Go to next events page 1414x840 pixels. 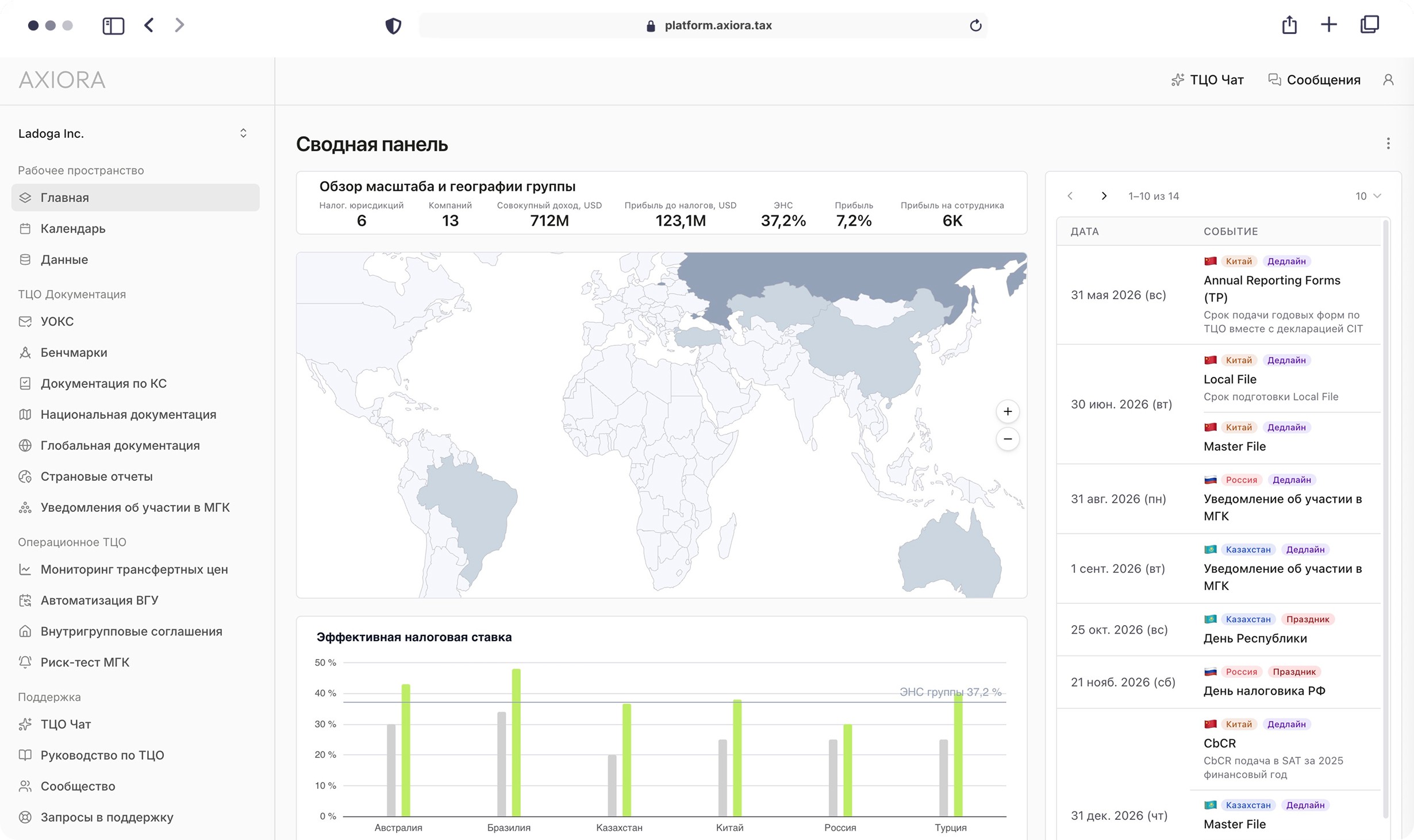[x=1104, y=196]
